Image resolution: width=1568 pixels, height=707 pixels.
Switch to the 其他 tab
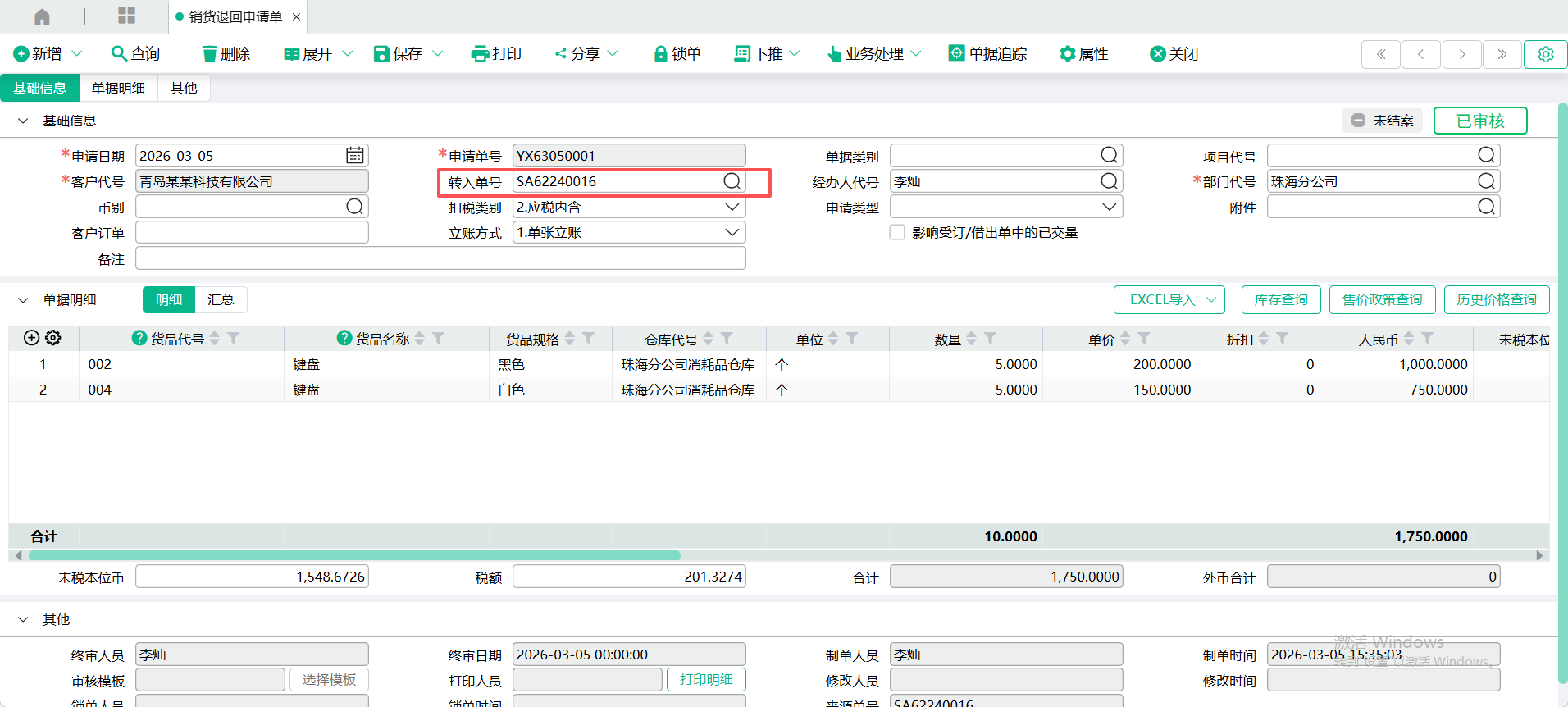(184, 89)
